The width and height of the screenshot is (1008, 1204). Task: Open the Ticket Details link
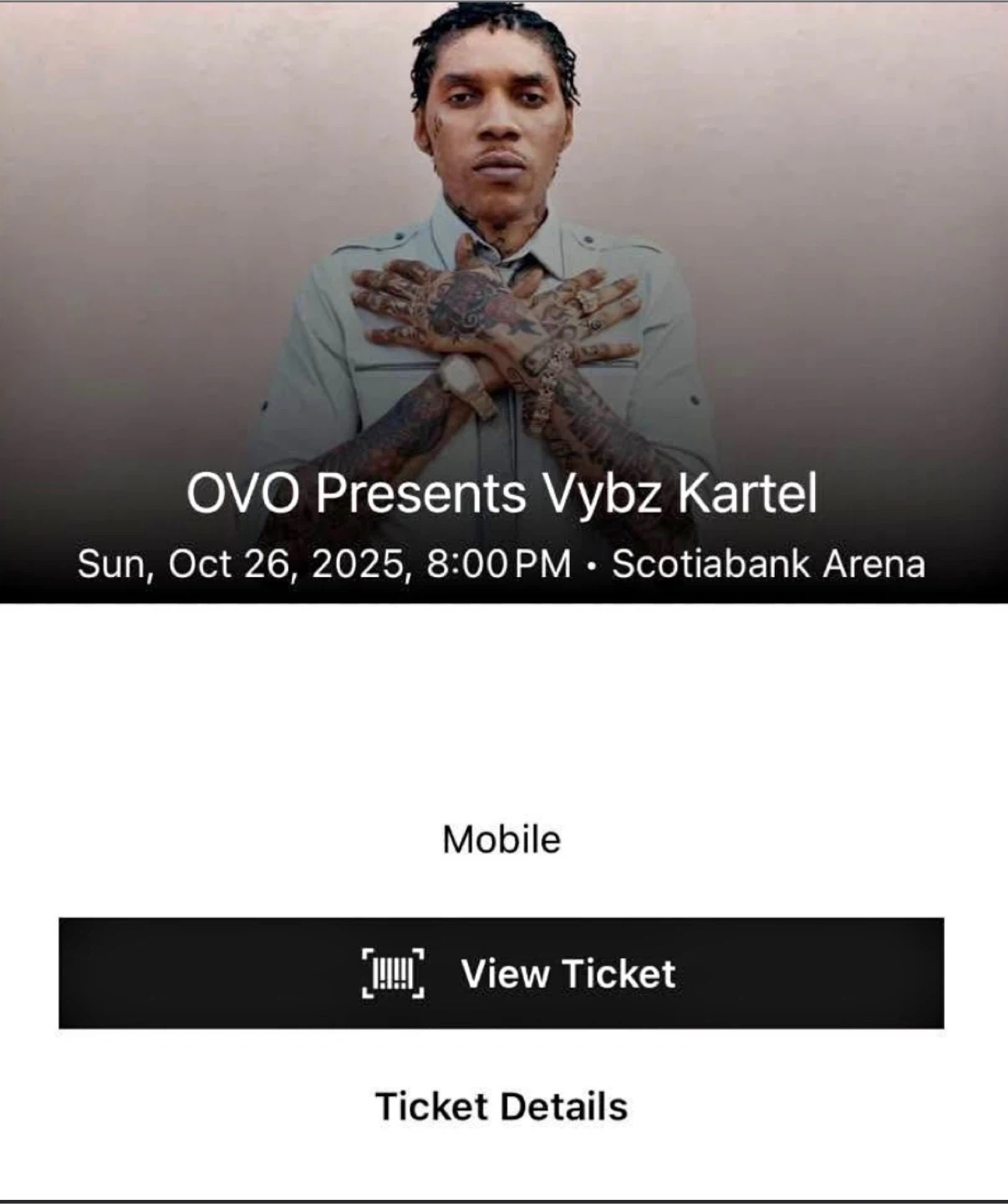click(501, 1106)
